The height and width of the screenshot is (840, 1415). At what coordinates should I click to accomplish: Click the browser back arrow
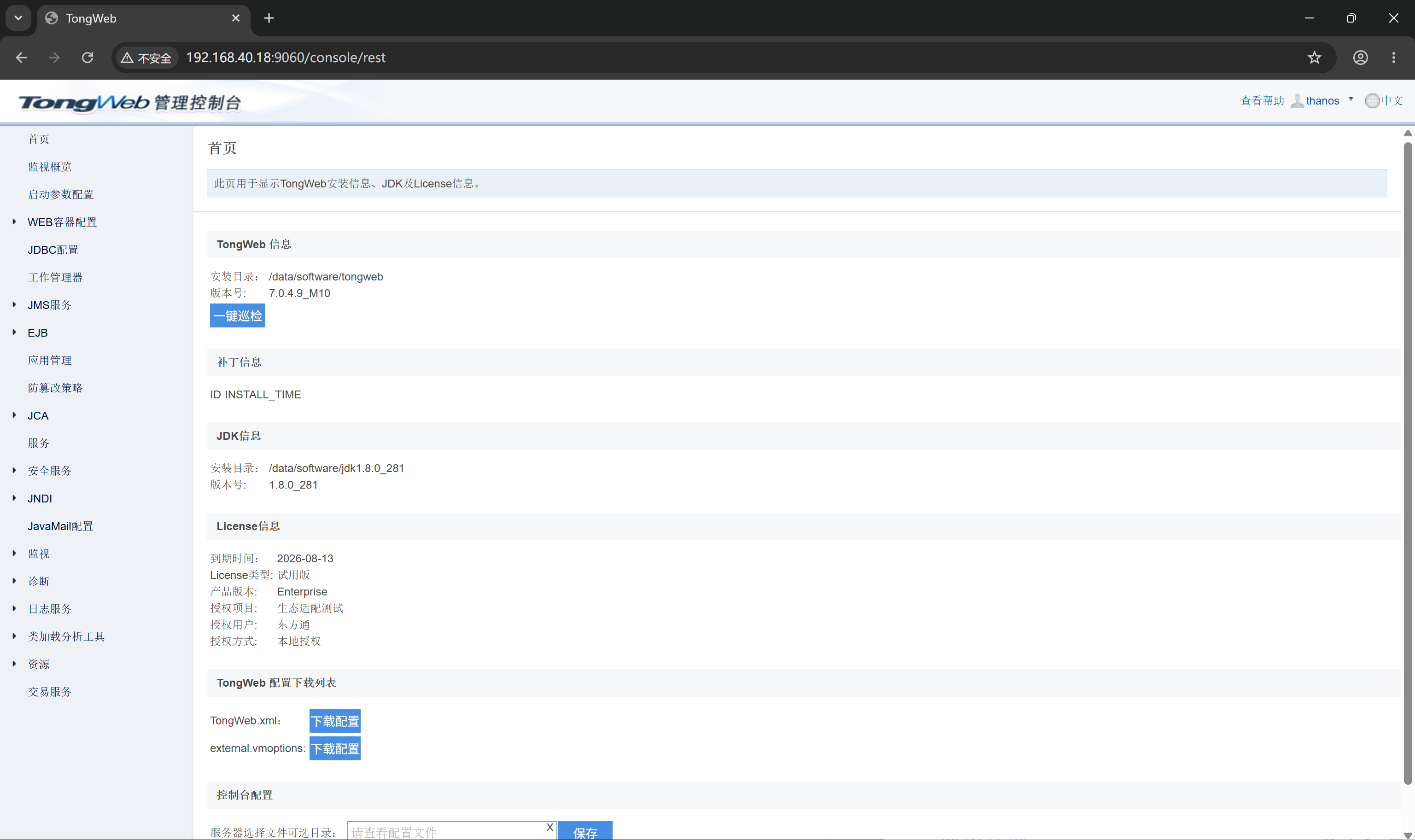[x=22, y=58]
